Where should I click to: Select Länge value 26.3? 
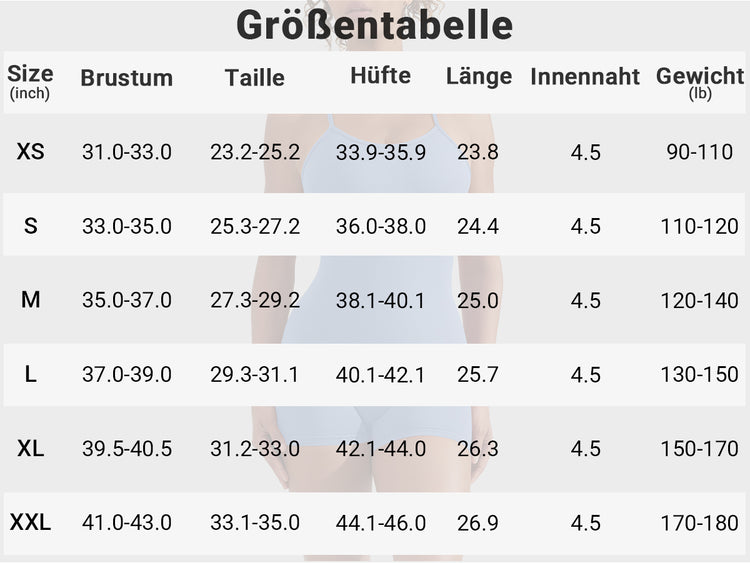pyautogui.click(x=478, y=449)
